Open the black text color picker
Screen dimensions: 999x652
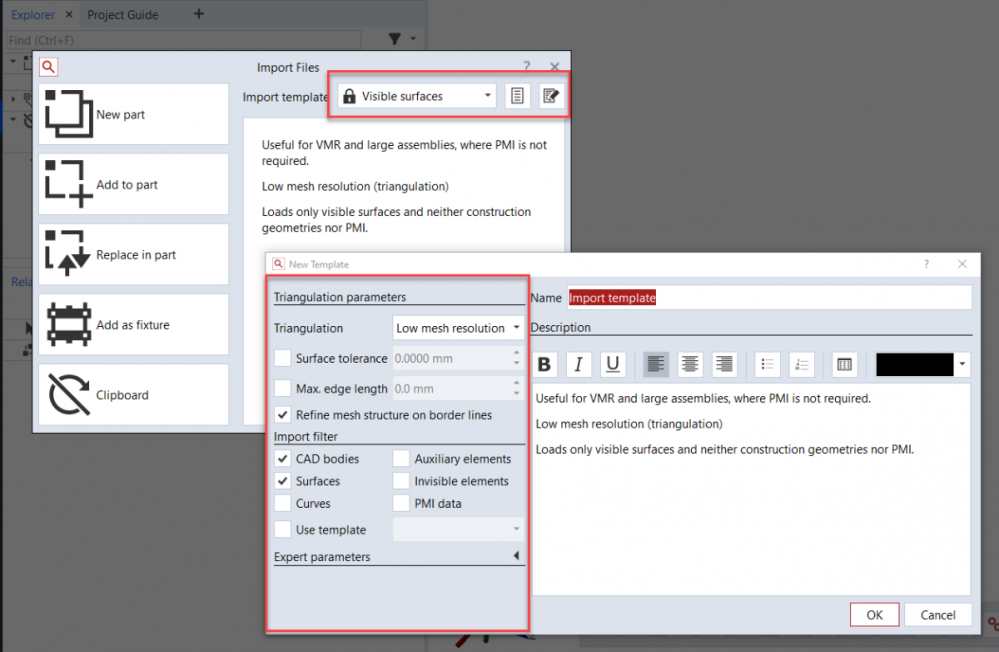962,364
